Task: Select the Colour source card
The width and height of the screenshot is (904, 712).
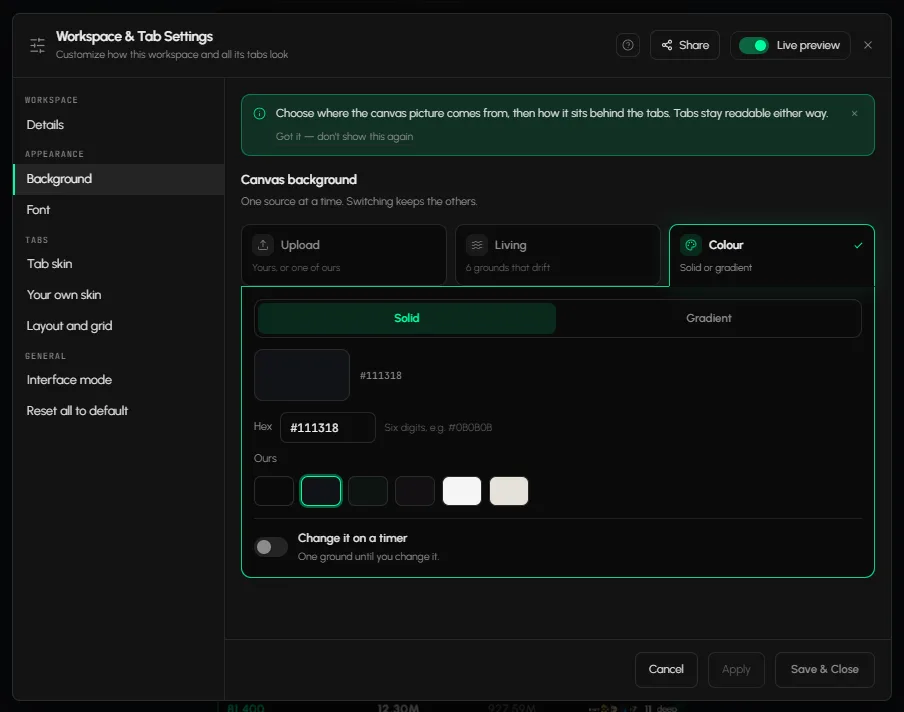Action: [771, 255]
